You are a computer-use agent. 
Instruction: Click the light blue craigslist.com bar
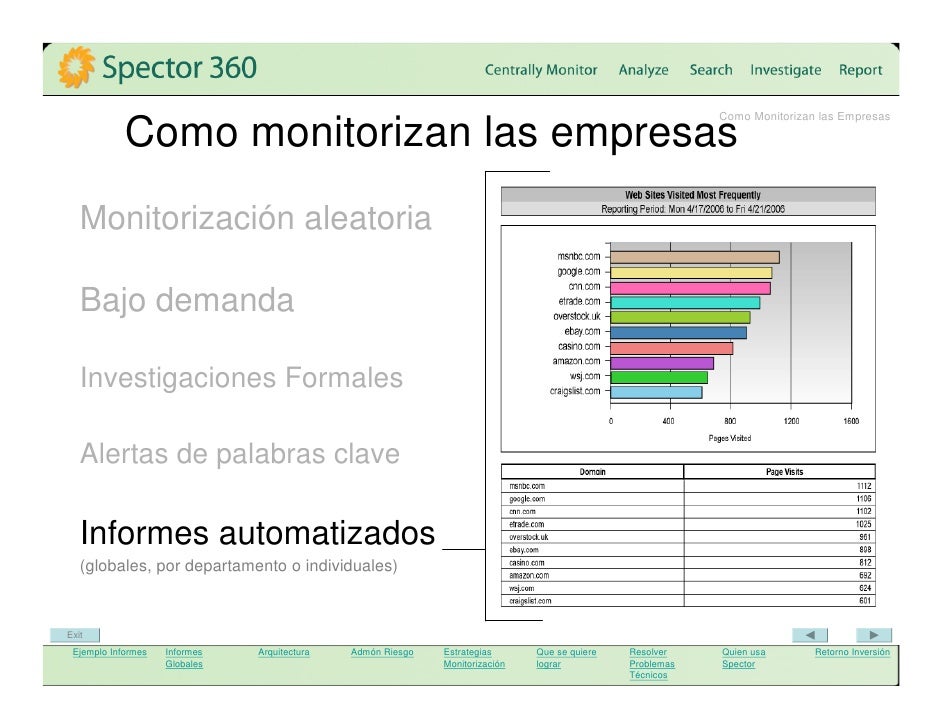656,392
